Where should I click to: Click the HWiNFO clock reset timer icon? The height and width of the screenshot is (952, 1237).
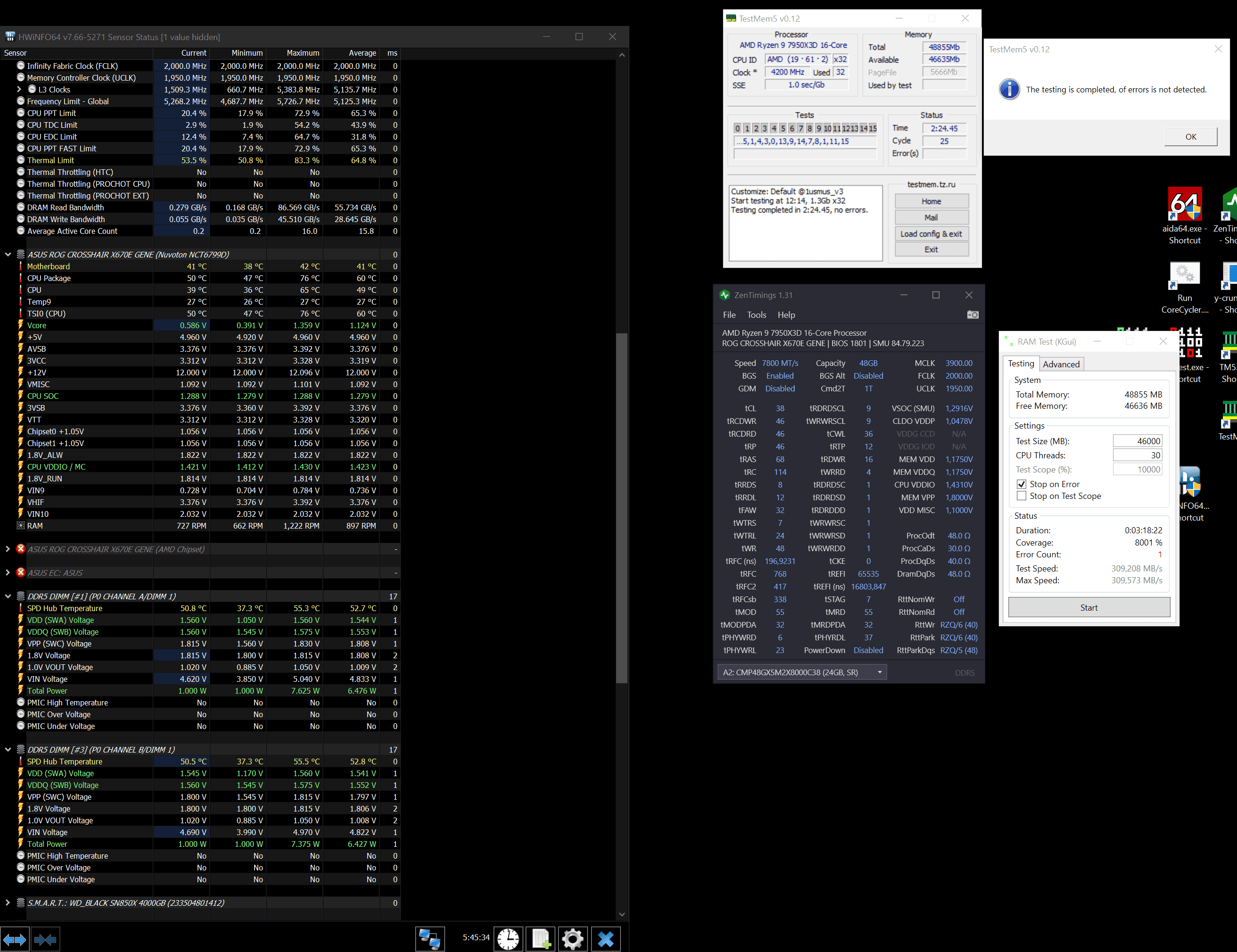[x=508, y=938]
